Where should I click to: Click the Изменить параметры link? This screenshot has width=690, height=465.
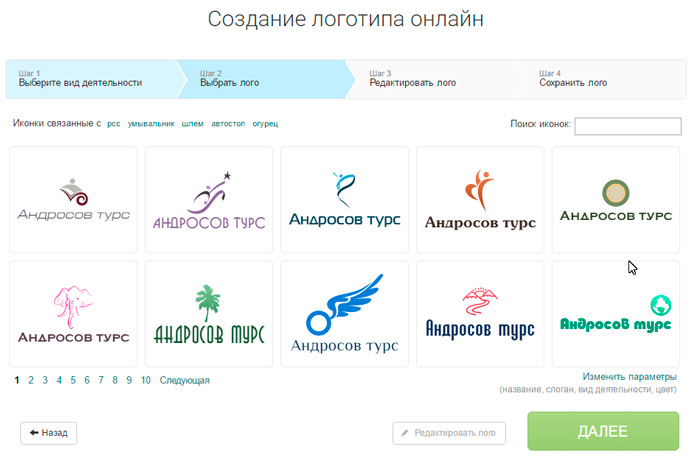pyautogui.click(x=629, y=377)
